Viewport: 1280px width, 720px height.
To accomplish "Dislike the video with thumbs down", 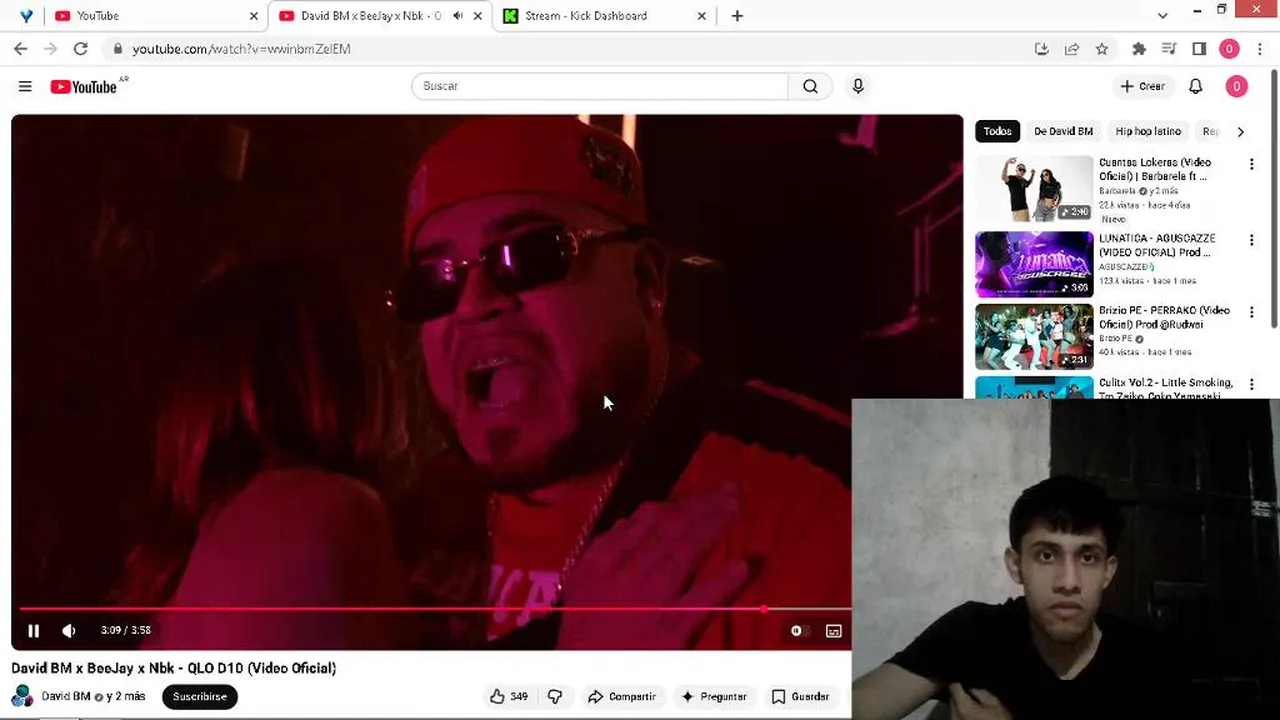I will [555, 696].
